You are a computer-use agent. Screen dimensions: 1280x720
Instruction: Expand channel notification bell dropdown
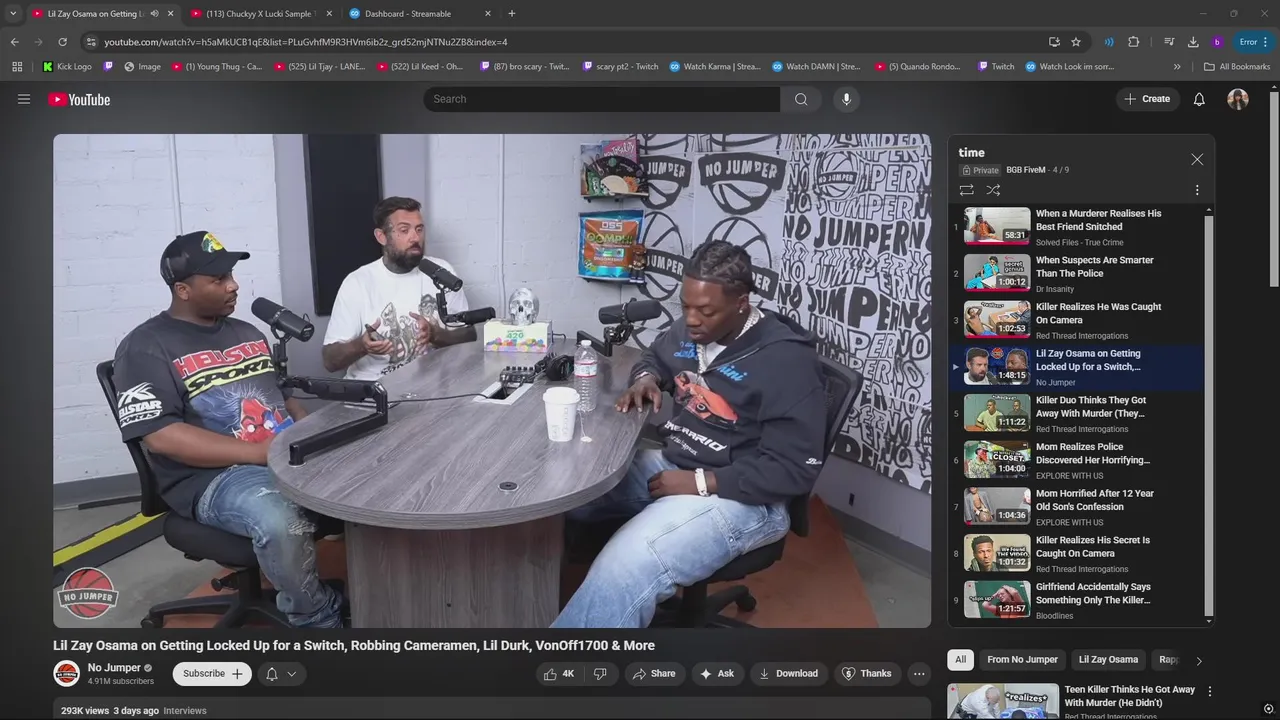click(x=281, y=674)
